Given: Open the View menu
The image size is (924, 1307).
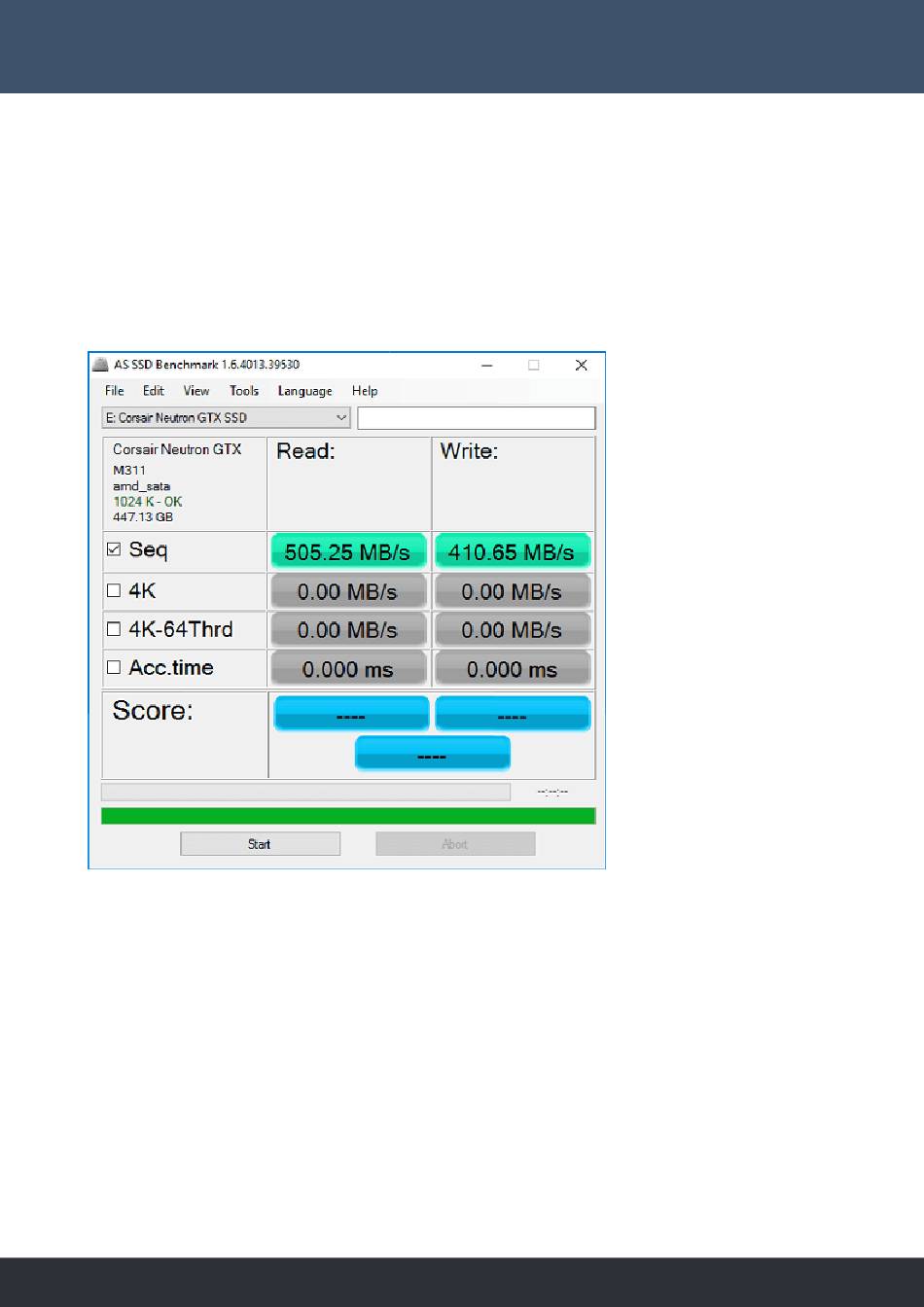Looking at the screenshot, I should coord(196,391).
